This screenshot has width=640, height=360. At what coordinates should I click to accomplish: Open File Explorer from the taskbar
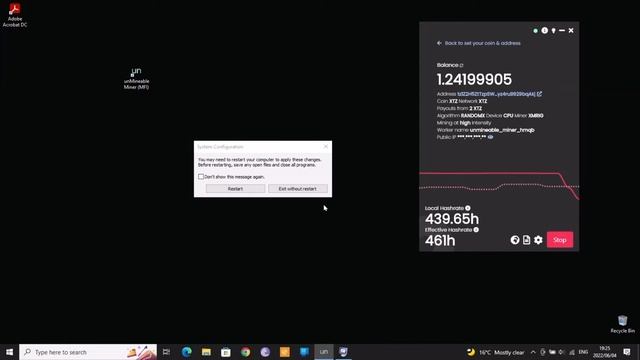(206, 352)
